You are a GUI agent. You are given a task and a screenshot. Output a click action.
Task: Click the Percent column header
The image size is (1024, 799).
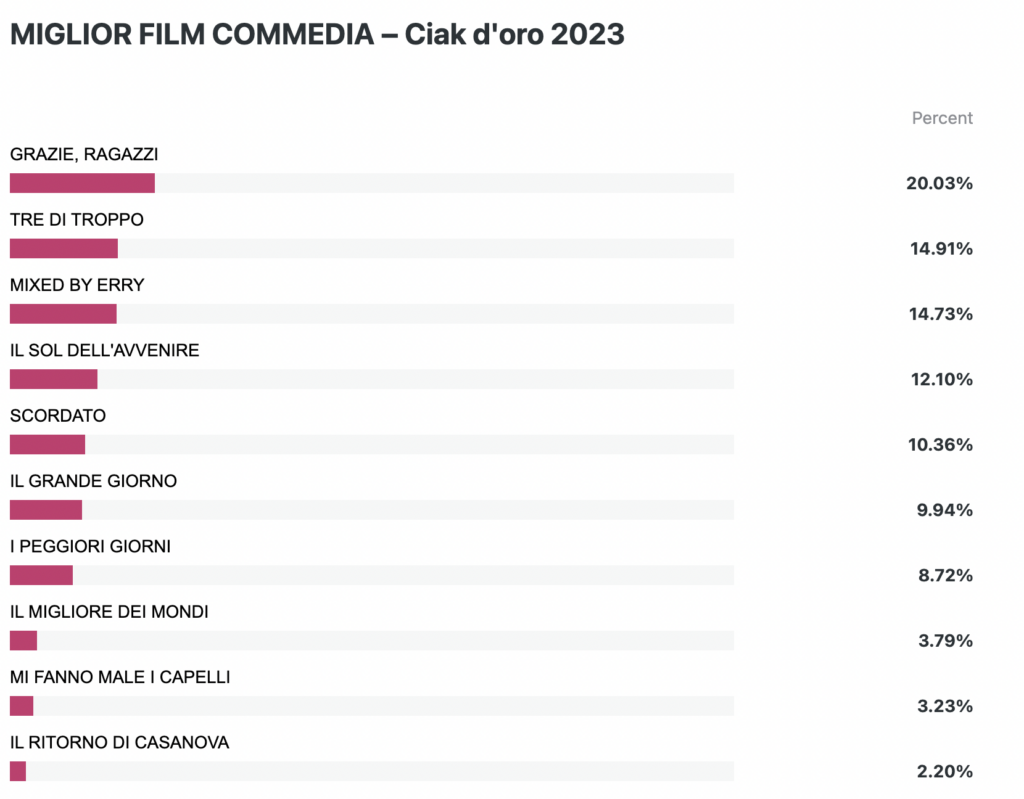click(942, 118)
